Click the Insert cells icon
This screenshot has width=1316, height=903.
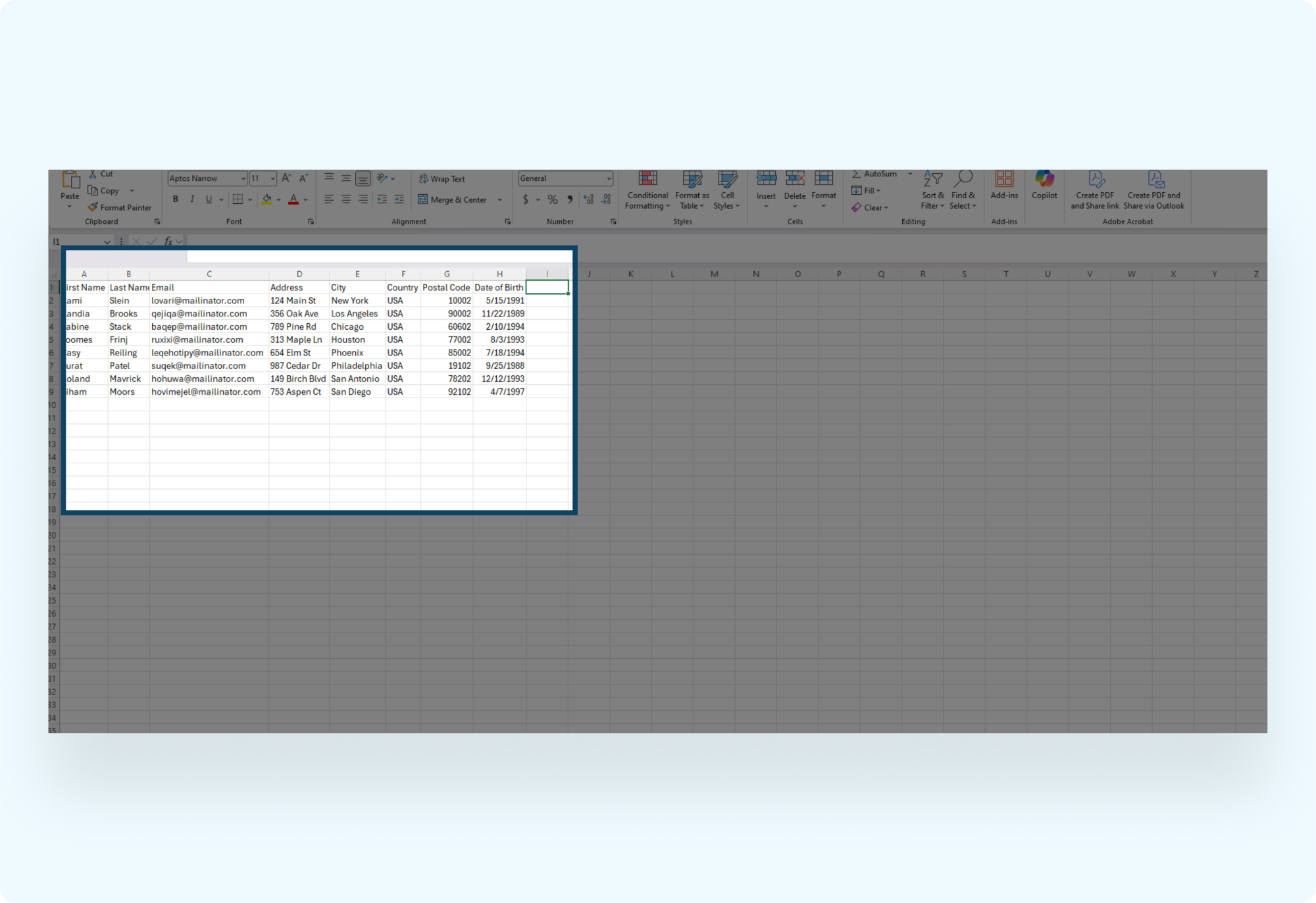click(x=766, y=179)
